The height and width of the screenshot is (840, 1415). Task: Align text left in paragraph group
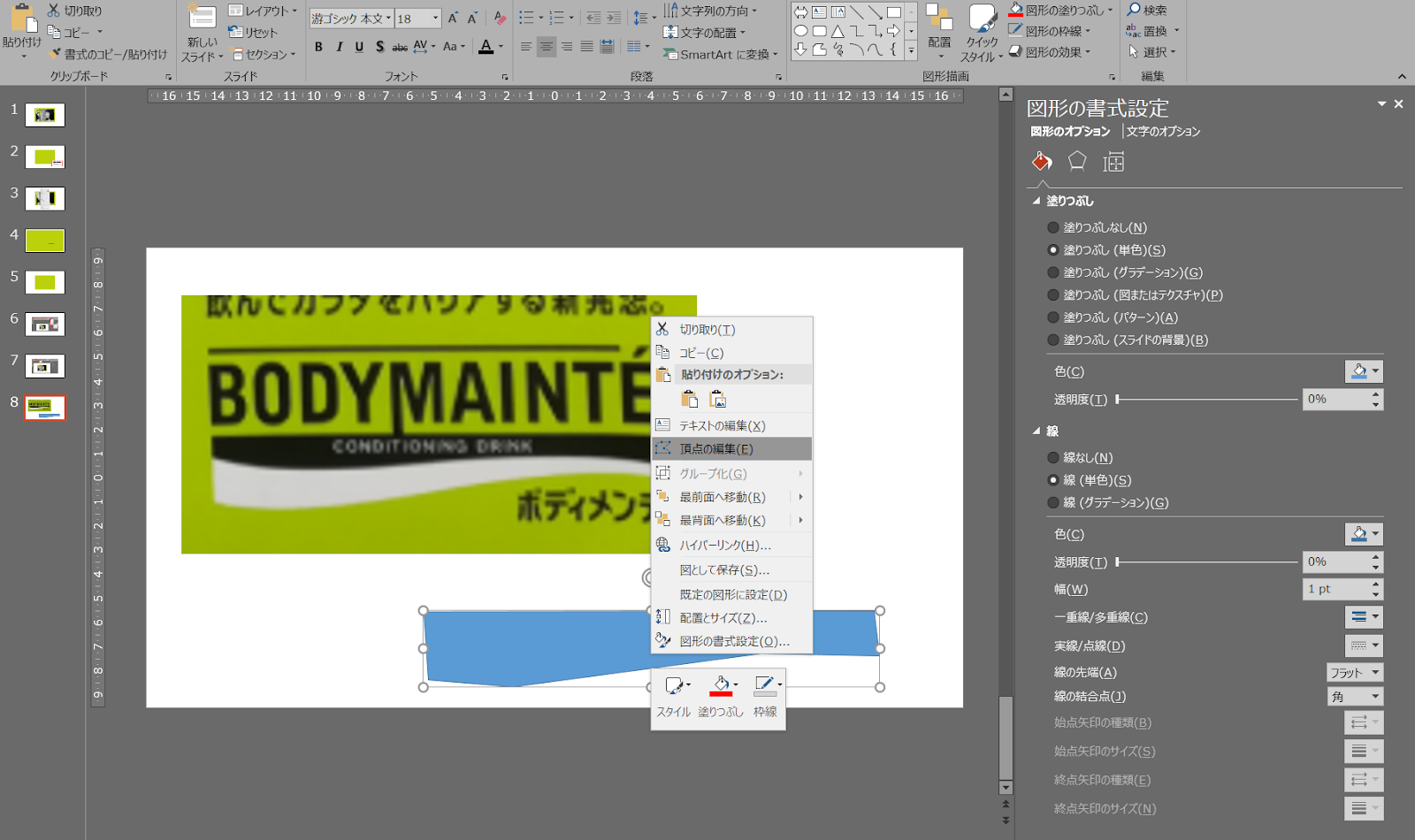click(526, 47)
